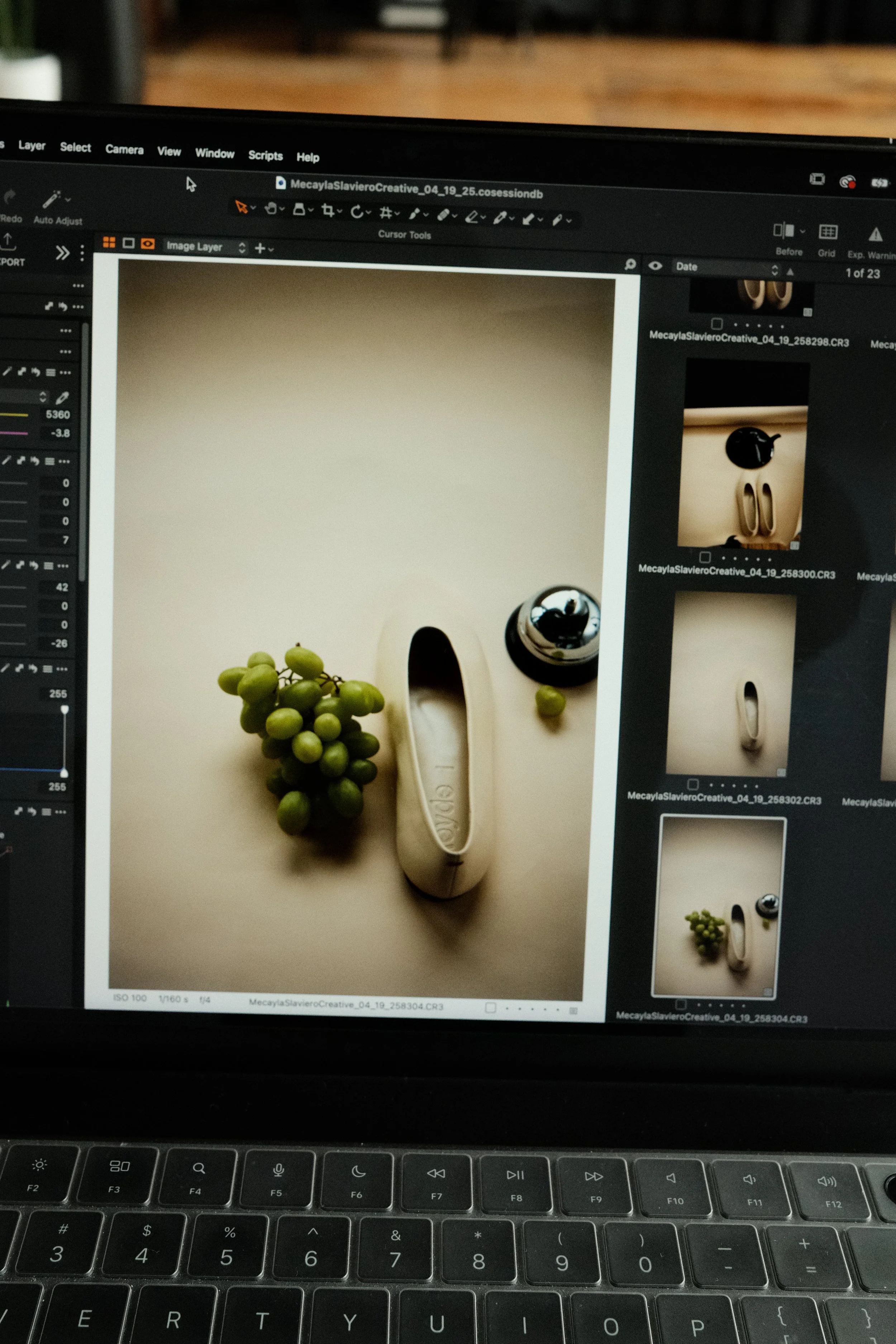Check the box under thumbnail 258300.CR3

pyautogui.click(x=705, y=557)
